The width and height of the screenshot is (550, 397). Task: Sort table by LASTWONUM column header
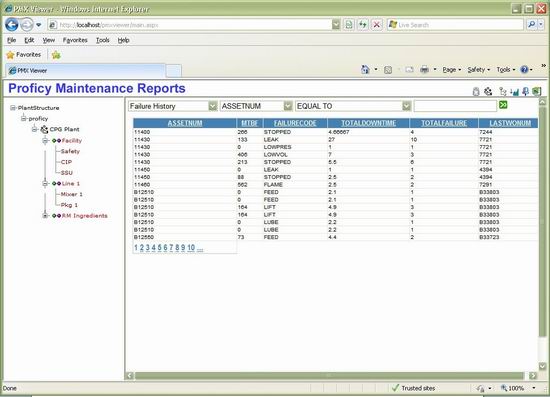click(510, 123)
